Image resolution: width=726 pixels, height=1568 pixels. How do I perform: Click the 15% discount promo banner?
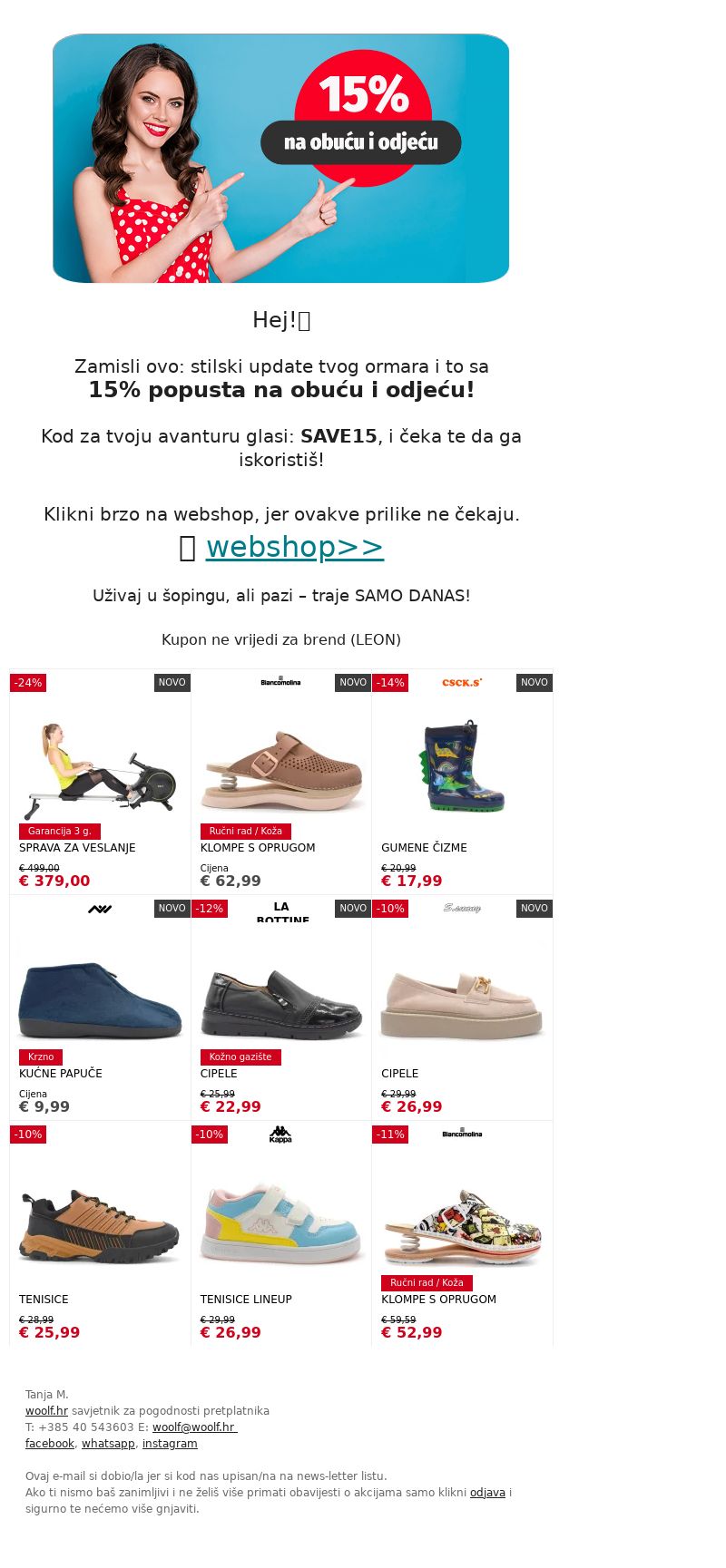(280, 158)
